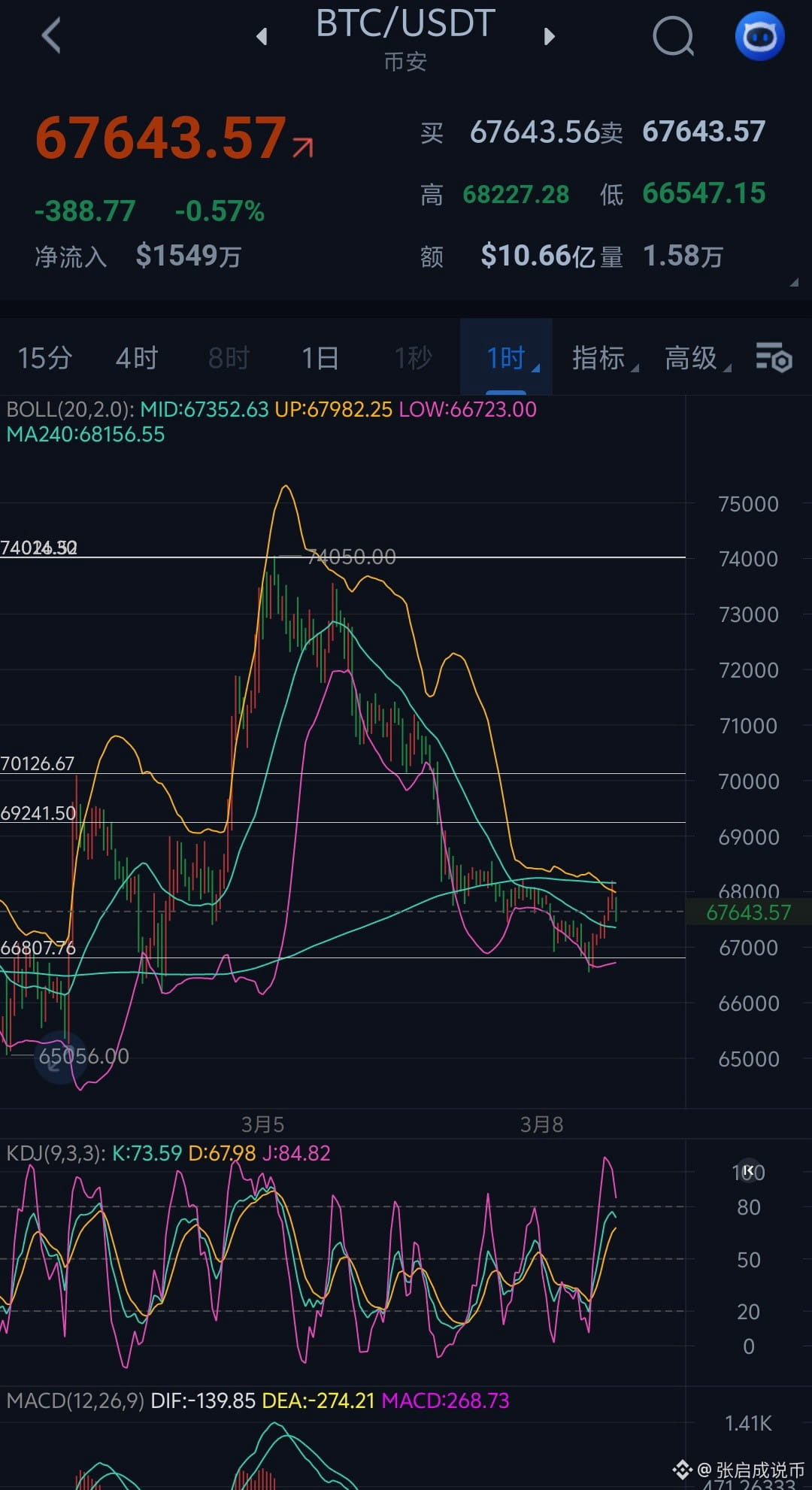Tap the MID:67352.63 Bollinger value
This screenshot has height=1490, width=812.
(205, 410)
